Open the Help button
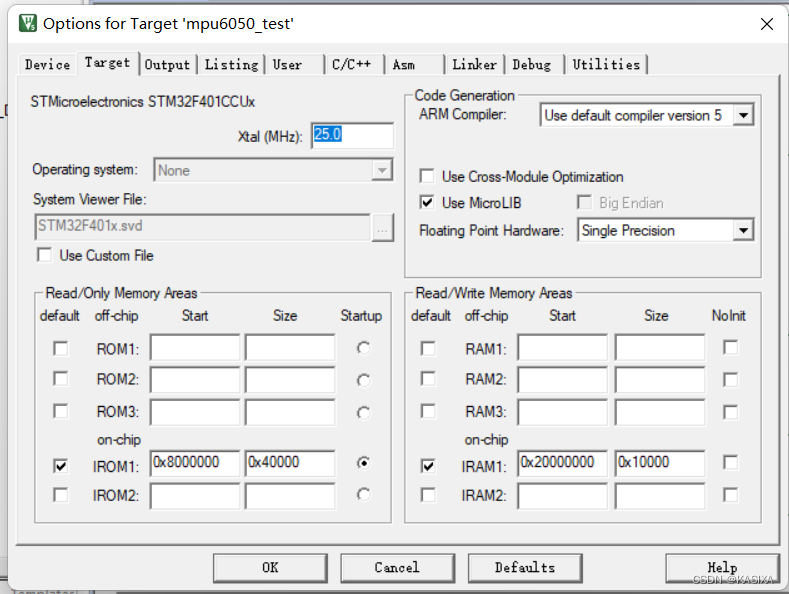Viewport: 789px width, 594px height. click(722, 568)
